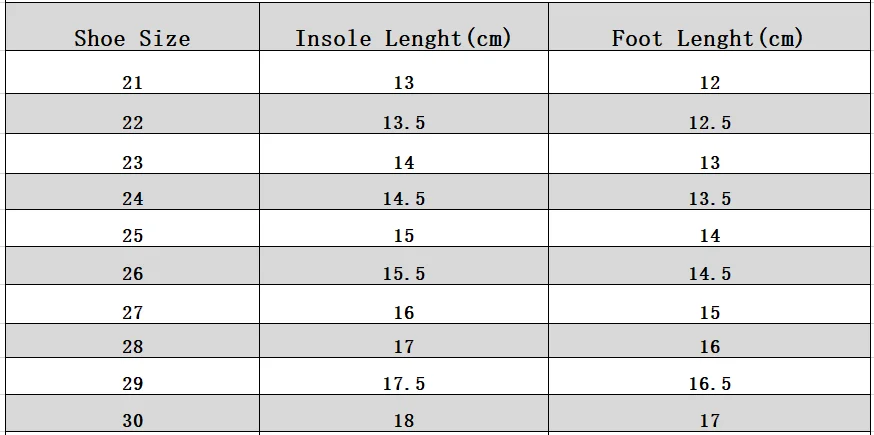The image size is (874, 435).
Task: Select shoe size 22 cell
Action: [x=132, y=123]
